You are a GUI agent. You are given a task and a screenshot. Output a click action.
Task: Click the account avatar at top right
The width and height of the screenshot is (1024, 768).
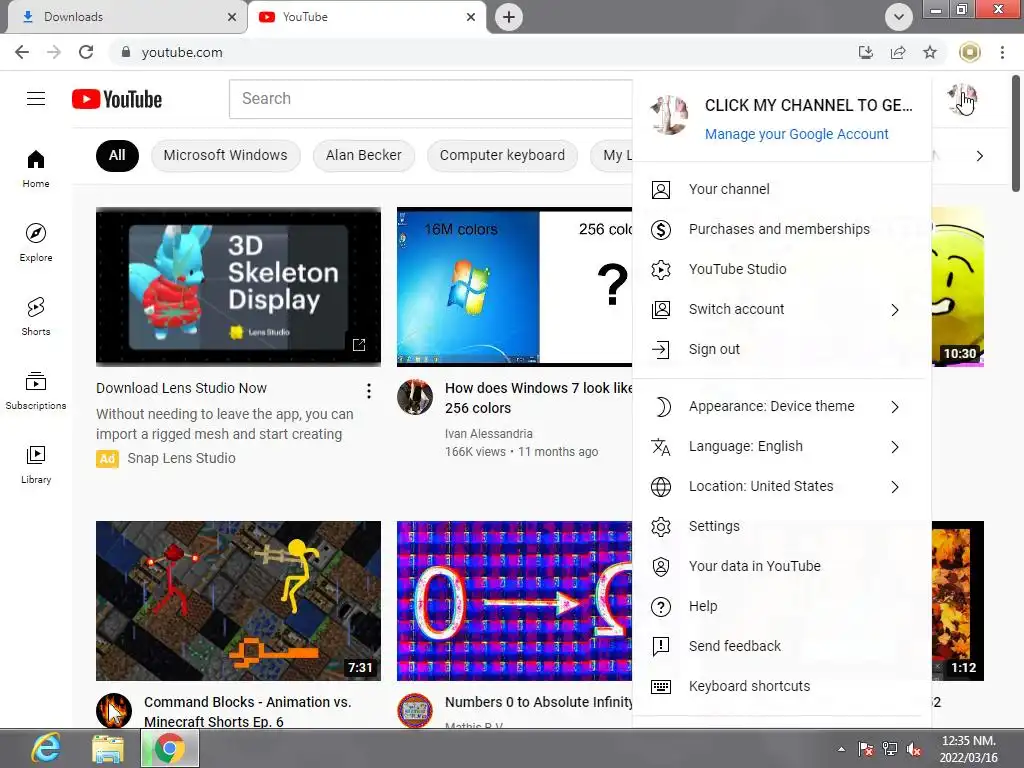click(962, 99)
